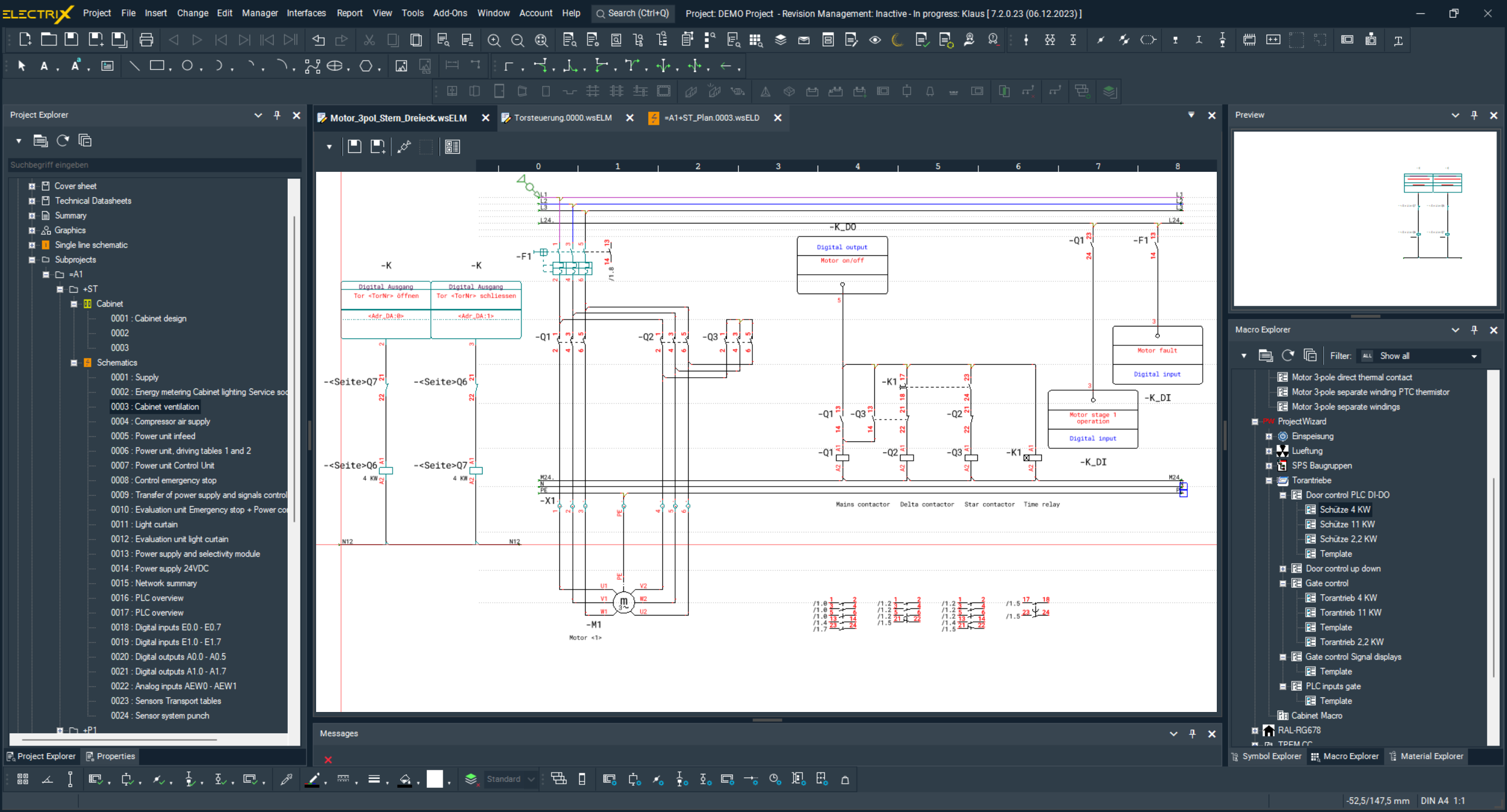
Task: Select the line drawing tool
Action: coord(134,66)
